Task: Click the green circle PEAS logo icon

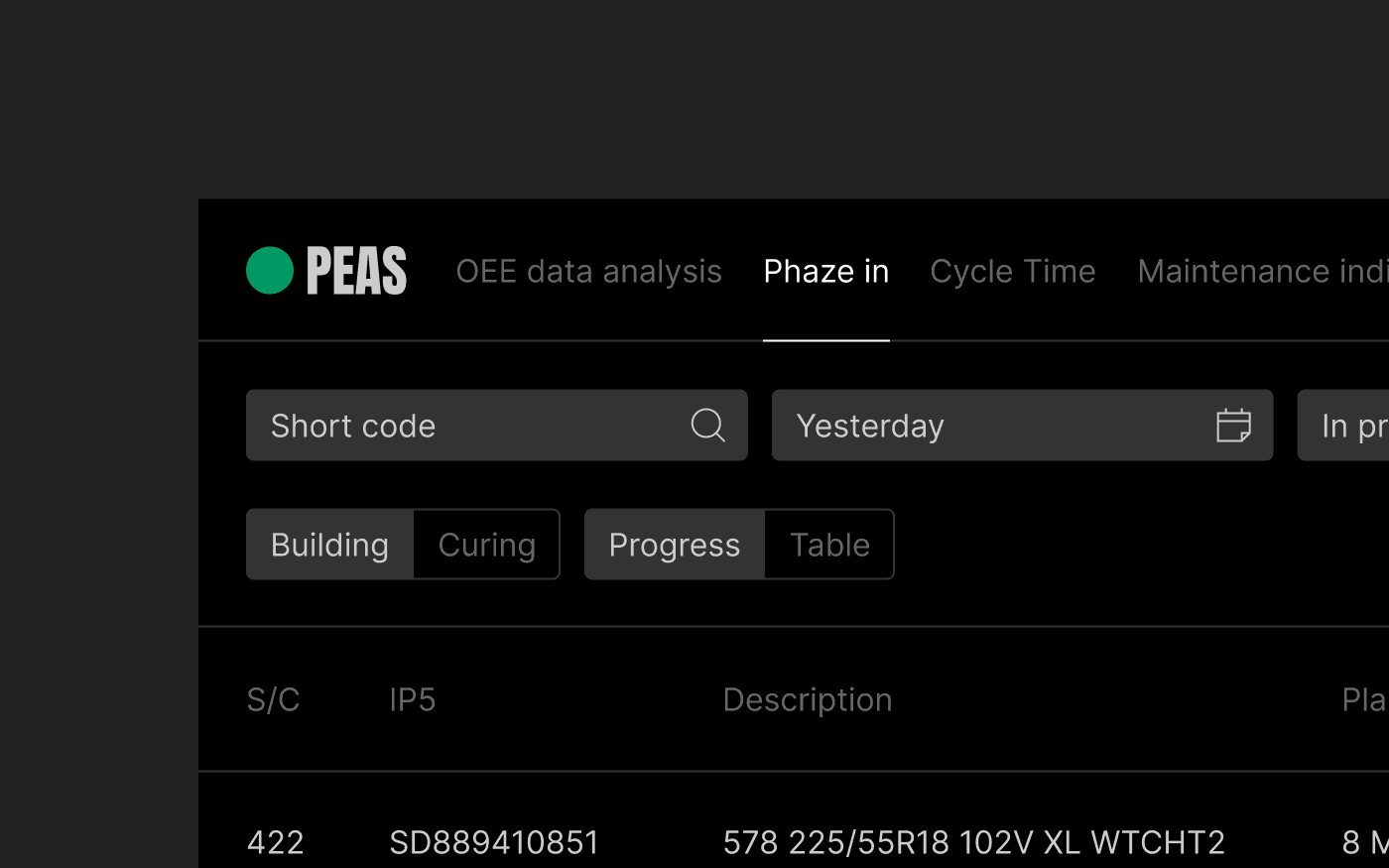Action: (x=270, y=271)
